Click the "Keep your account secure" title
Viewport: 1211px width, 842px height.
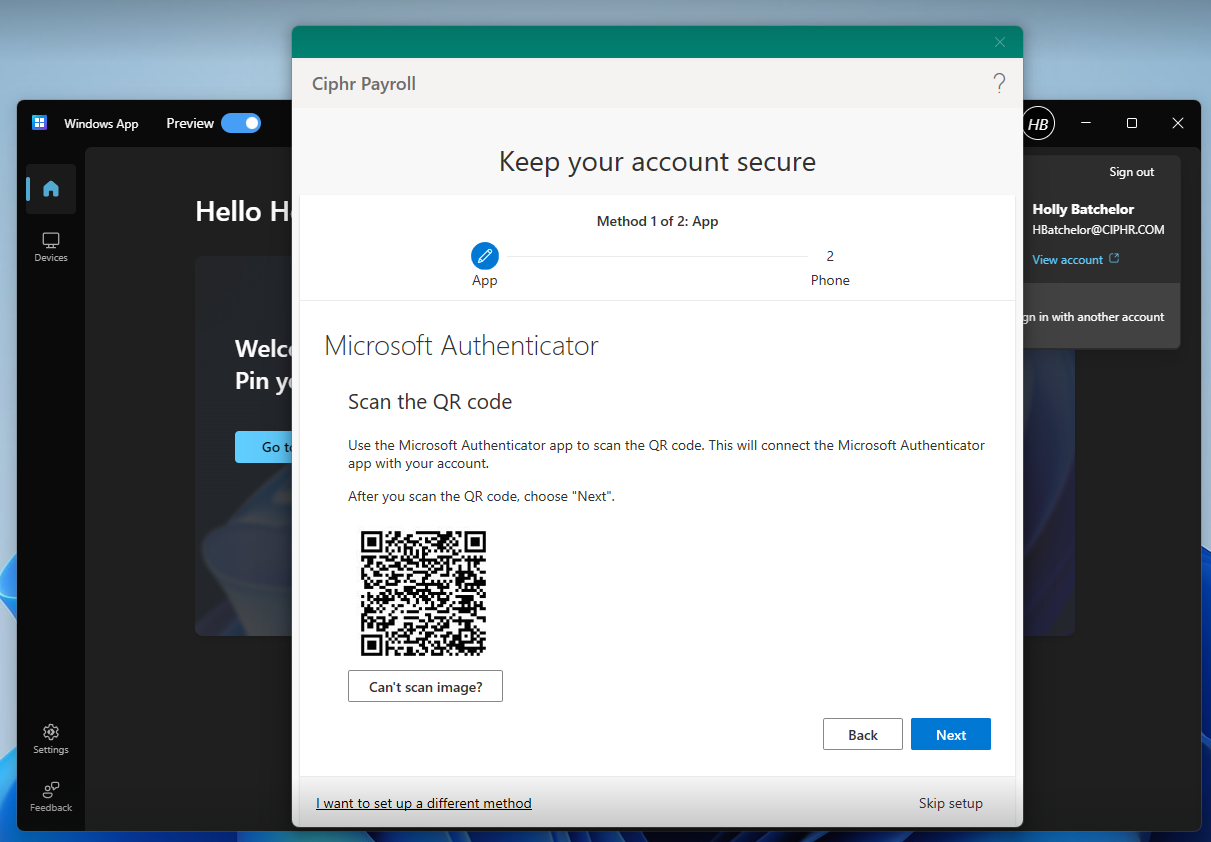657,162
